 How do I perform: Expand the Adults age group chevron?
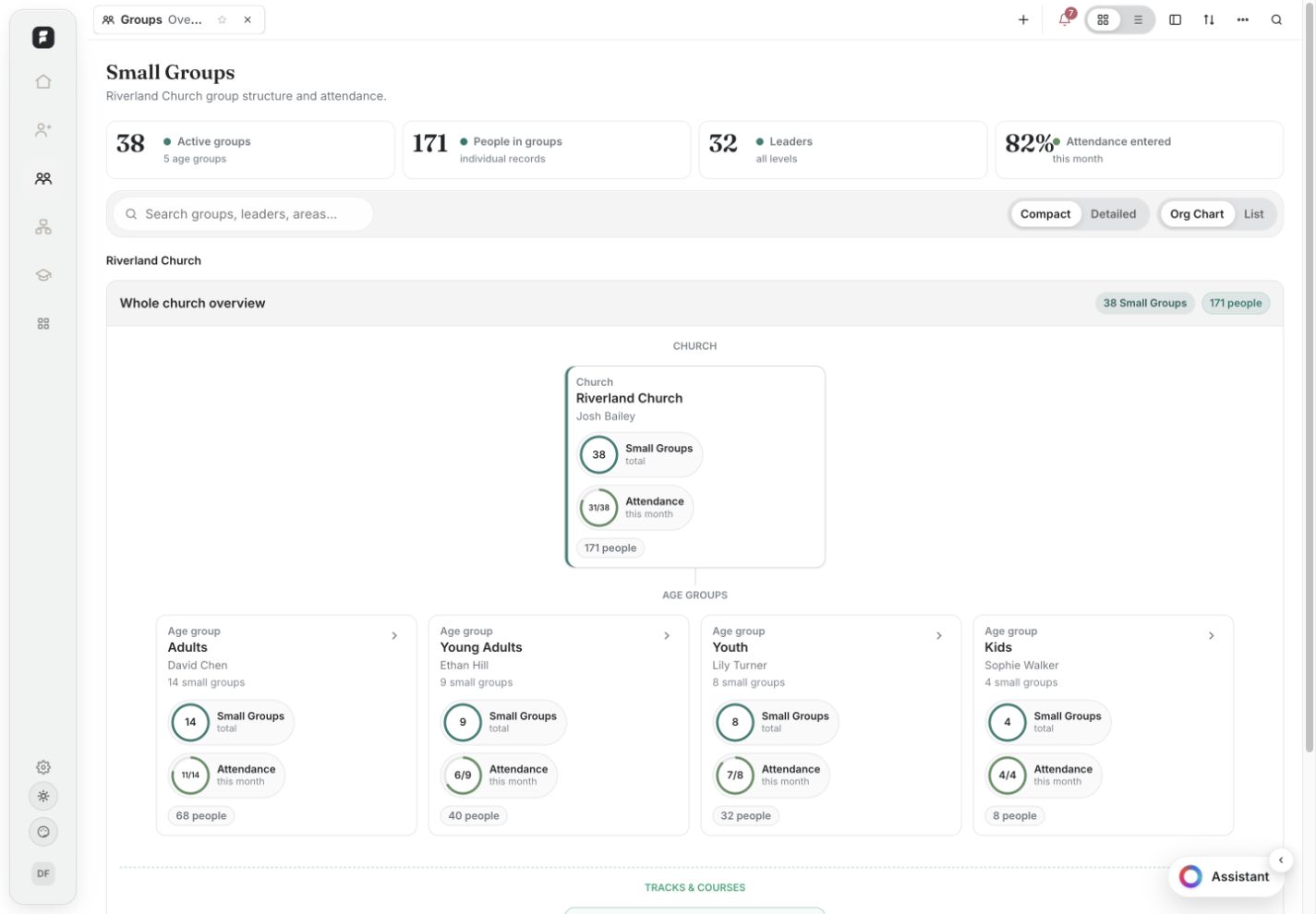pyautogui.click(x=394, y=636)
